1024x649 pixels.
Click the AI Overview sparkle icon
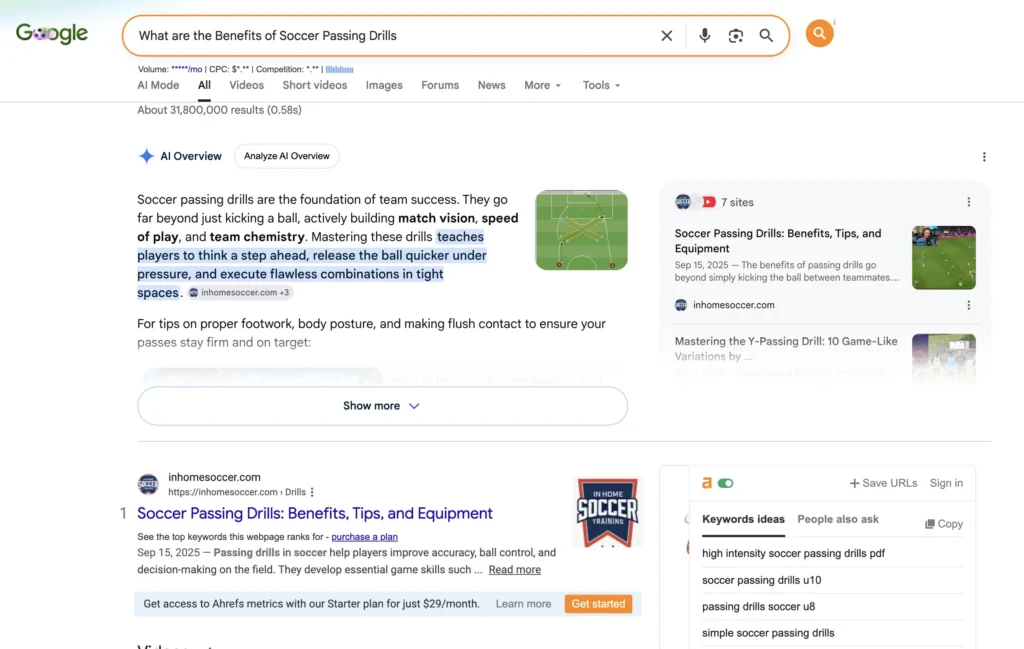tap(146, 156)
